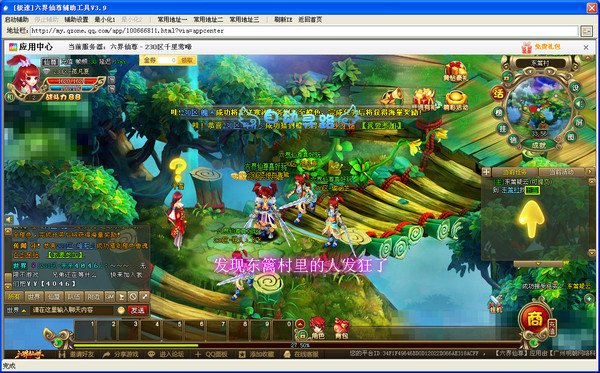Open the treasure chest 黄钻豪礼 icon
600x373 pixels.
[456, 72]
